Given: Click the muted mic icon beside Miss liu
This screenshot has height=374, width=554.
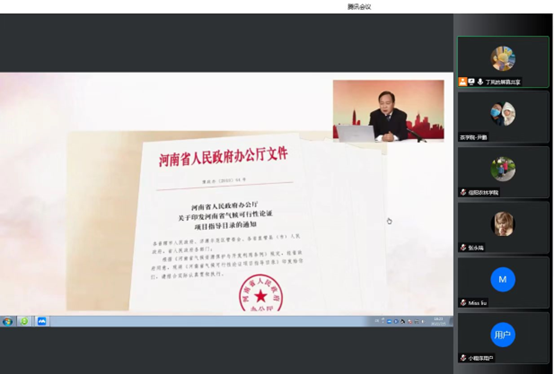Looking at the screenshot, I should pyautogui.click(x=463, y=303).
